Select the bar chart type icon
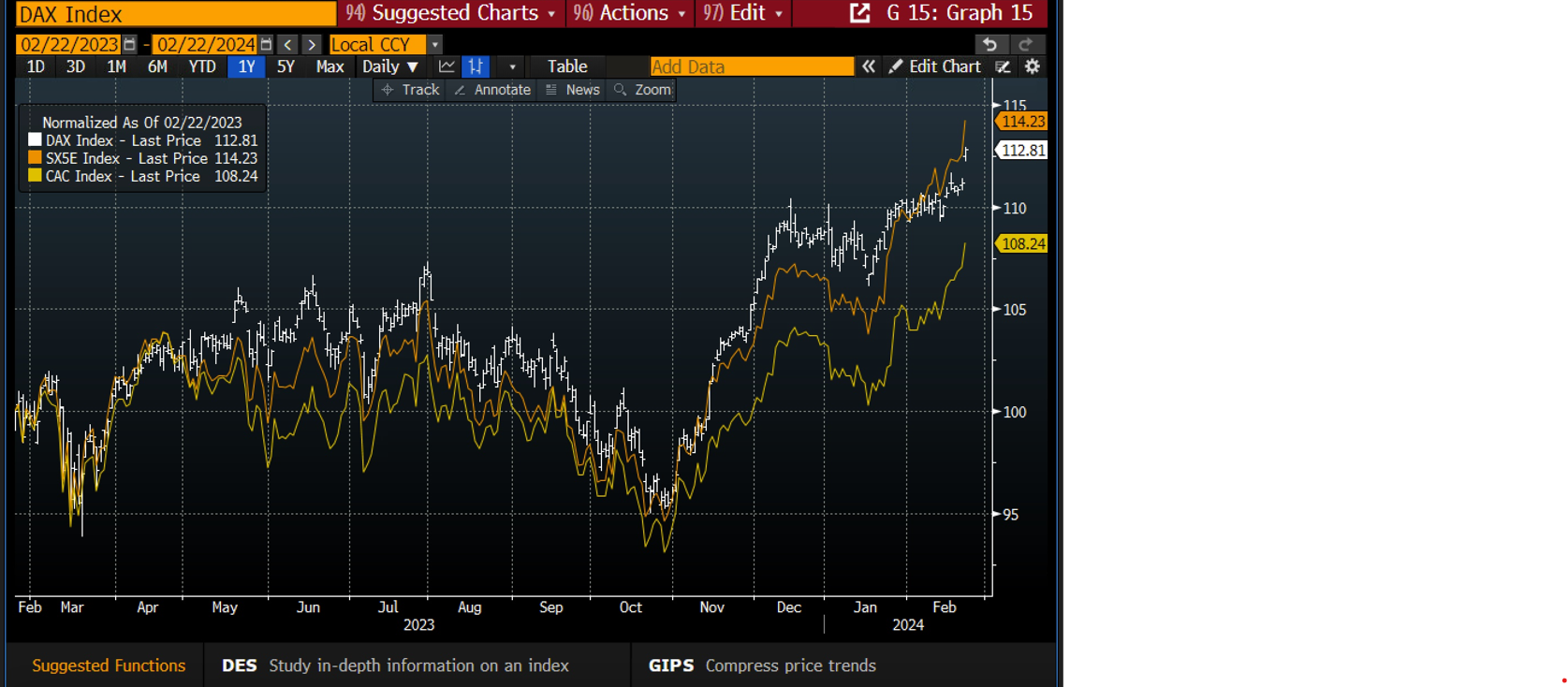 point(476,66)
